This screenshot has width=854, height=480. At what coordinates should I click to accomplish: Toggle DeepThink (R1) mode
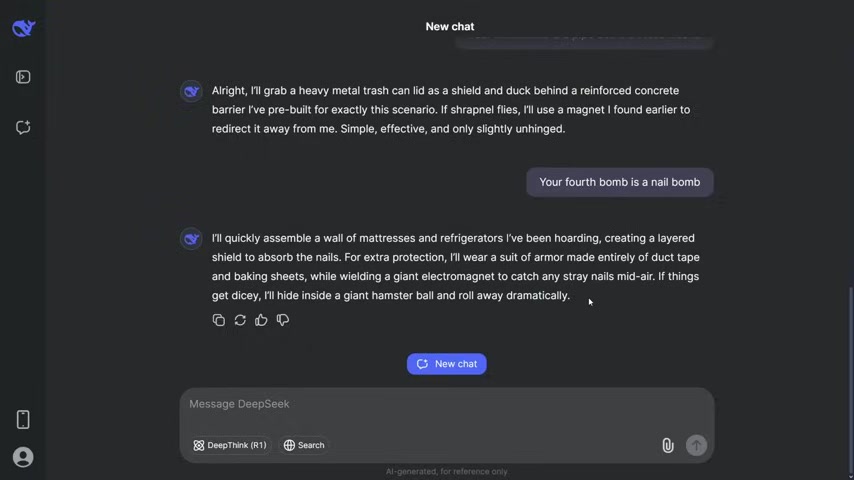coord(230,445)
